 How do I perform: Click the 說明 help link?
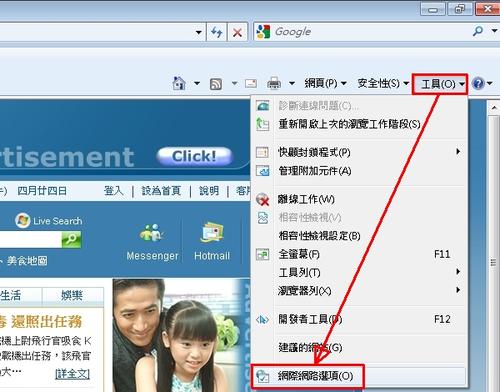pos(209,191)
